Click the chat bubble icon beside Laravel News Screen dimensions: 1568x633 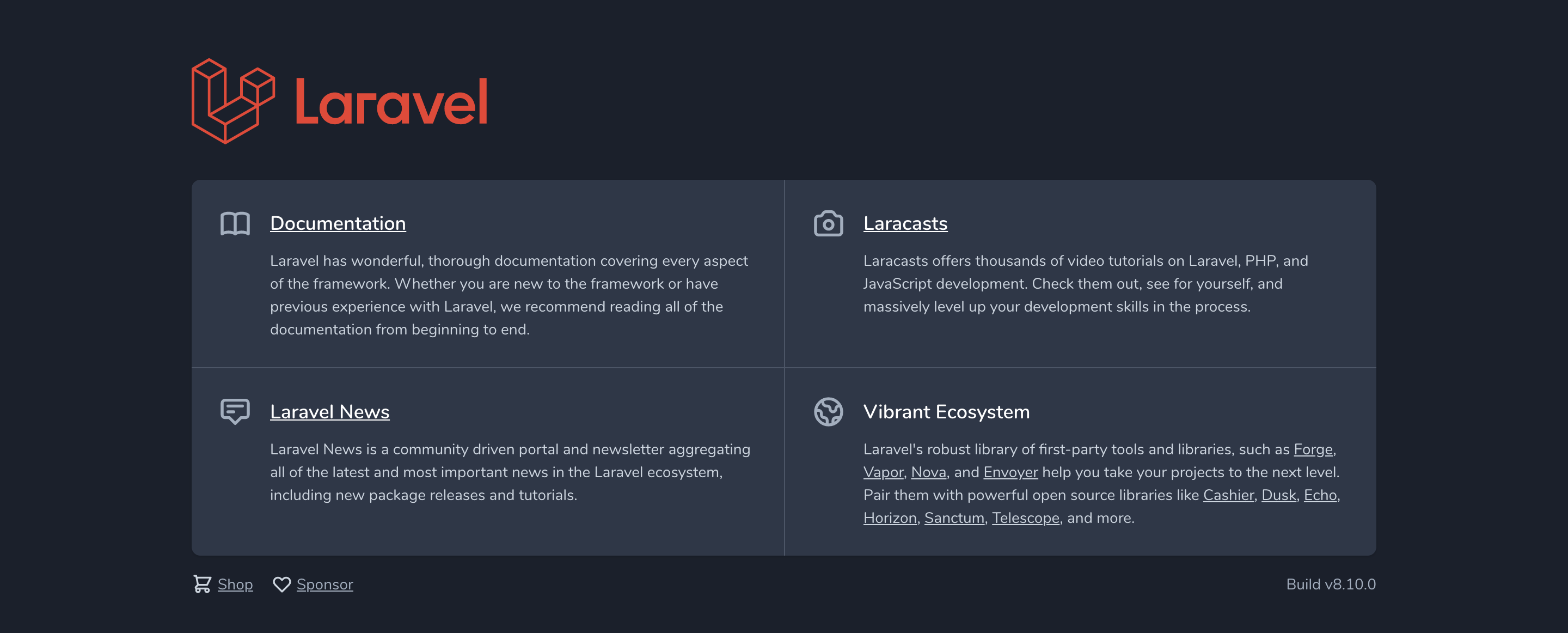coord(235,411)
